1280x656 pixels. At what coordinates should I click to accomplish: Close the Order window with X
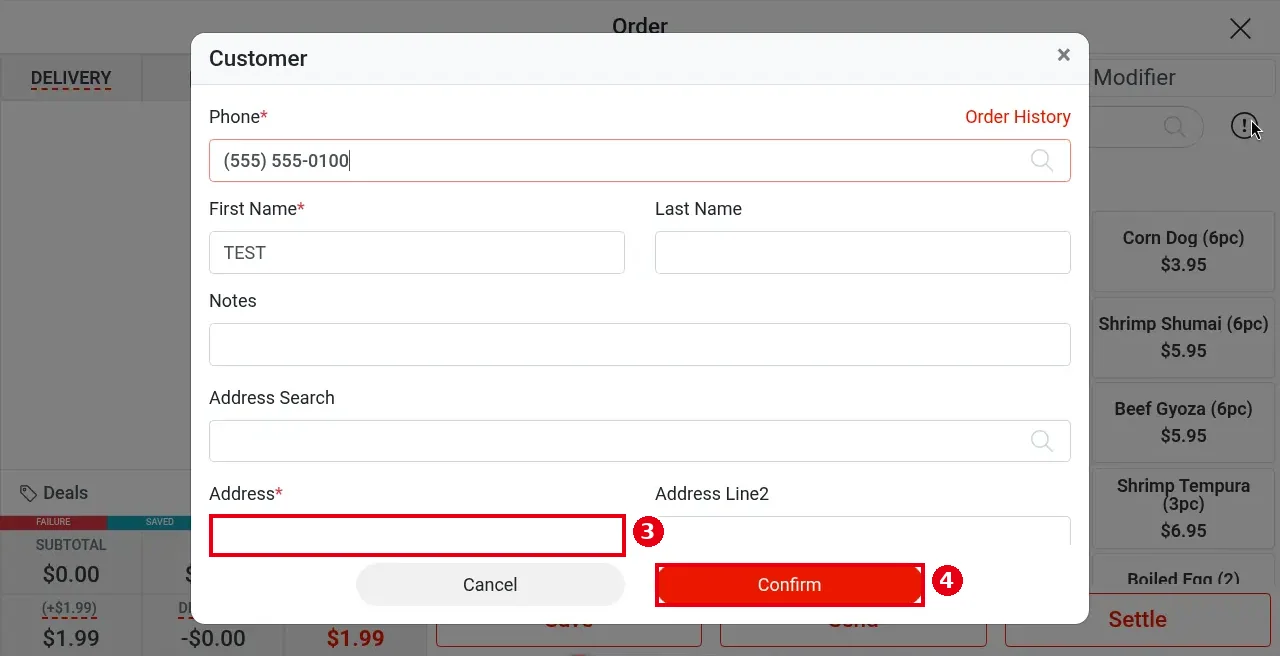(1240, 28)
